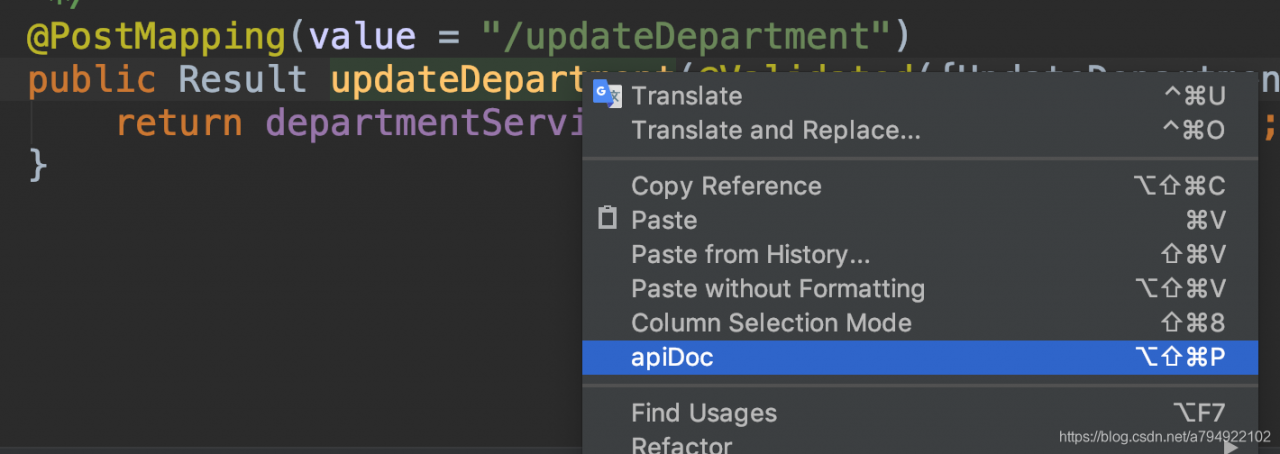Viewport: 1280px width, 454px height.
Task: Click Find Usages in the context menu
Action: point(920,412)
